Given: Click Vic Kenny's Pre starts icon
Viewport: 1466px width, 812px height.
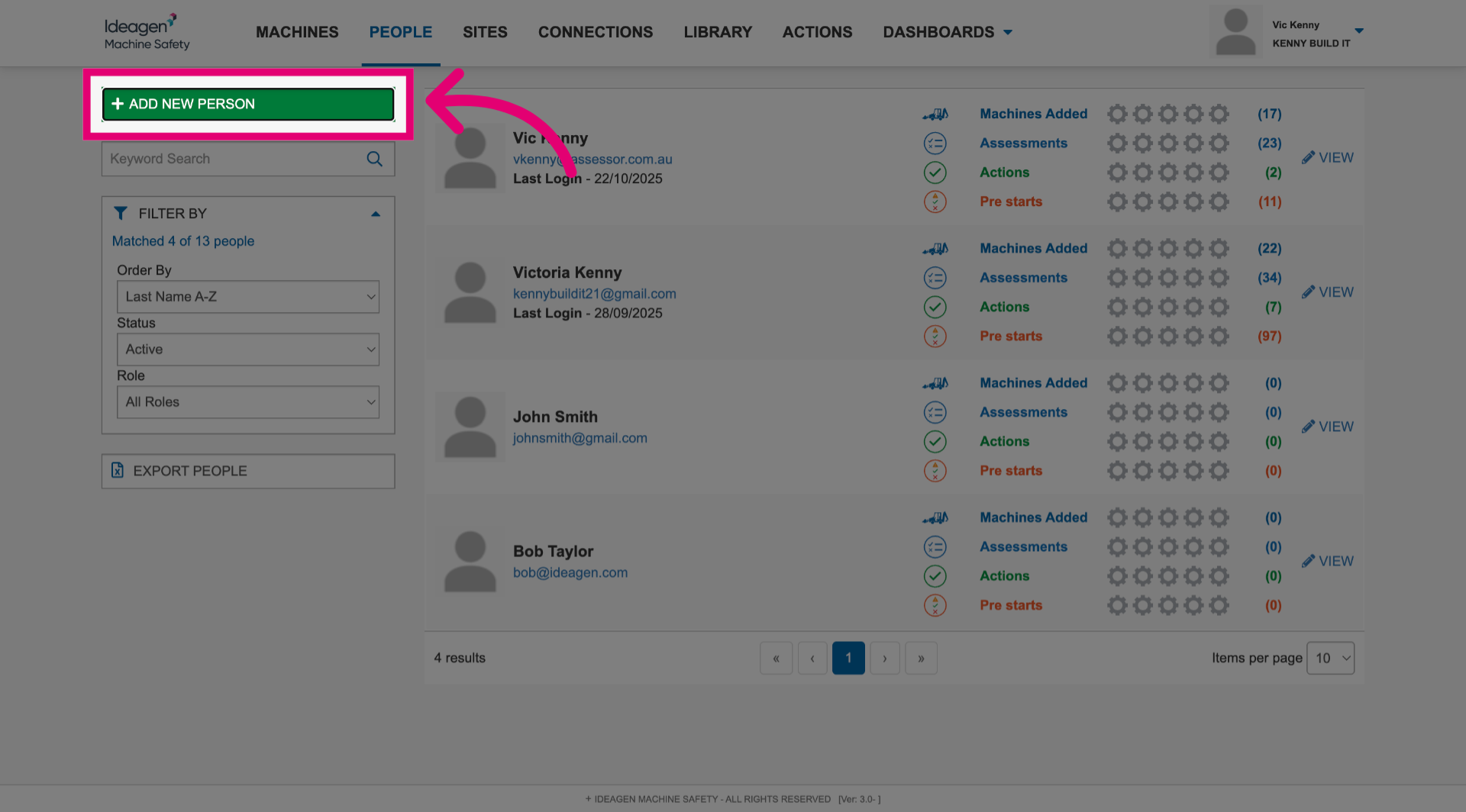Looking at the screenshot, I should [x=935, y=201].
